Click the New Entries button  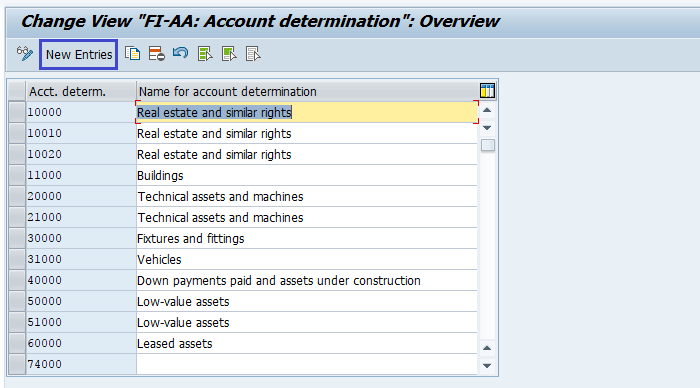[79, 54]
